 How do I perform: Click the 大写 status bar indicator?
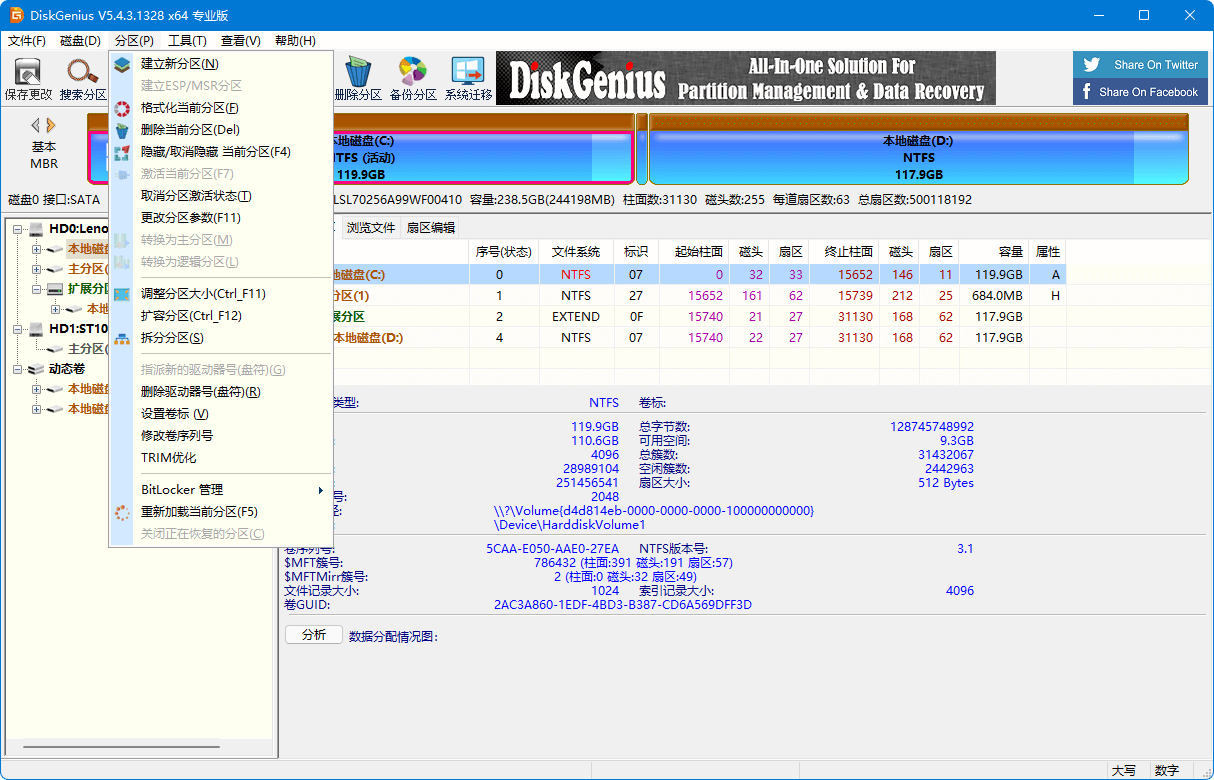tap(1124, 771)
